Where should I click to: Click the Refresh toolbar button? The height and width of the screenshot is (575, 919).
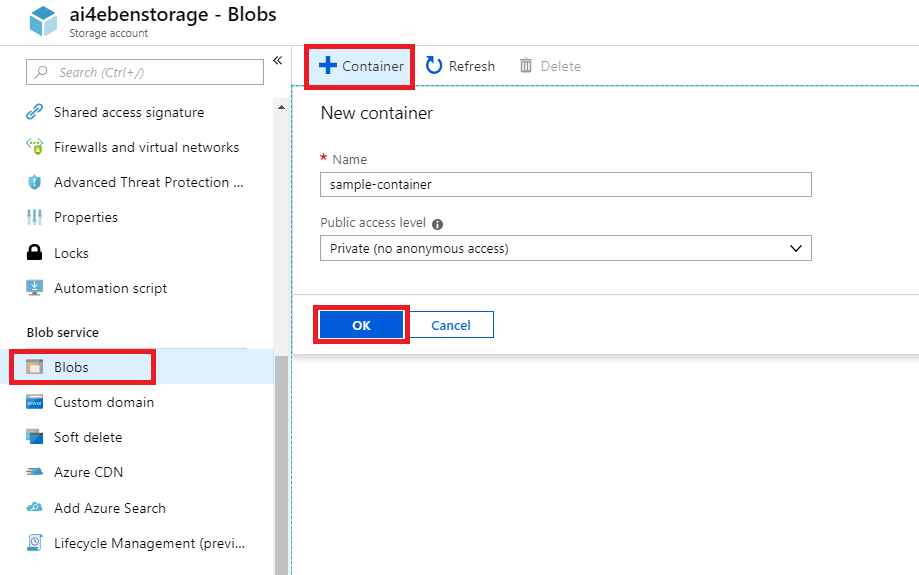[460, 66]
